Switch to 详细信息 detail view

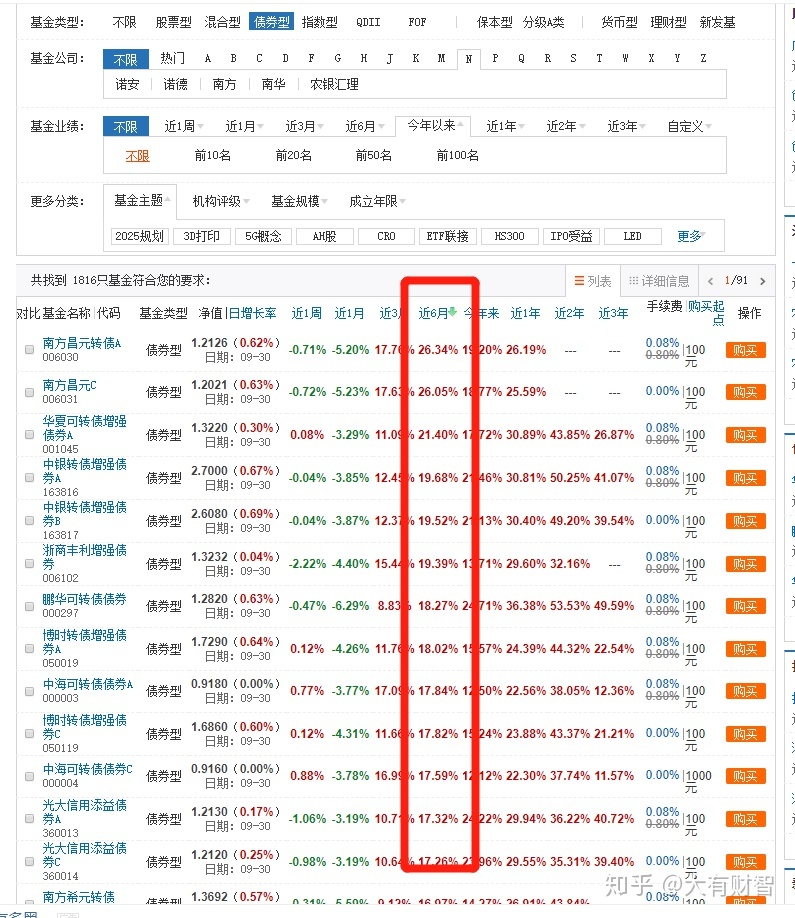click(x=659, y=281)
